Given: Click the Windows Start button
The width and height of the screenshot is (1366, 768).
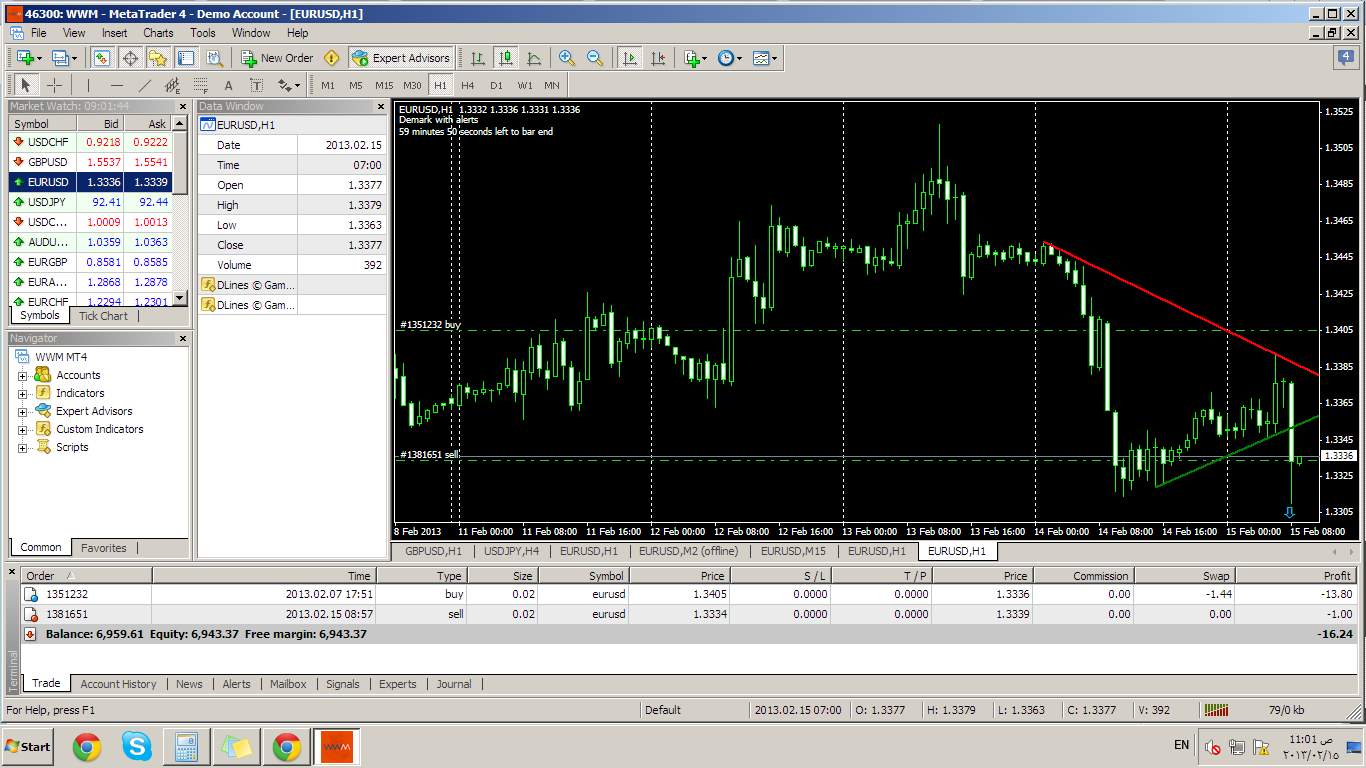Looking at the screenshot, I should [x=29, y=747].
